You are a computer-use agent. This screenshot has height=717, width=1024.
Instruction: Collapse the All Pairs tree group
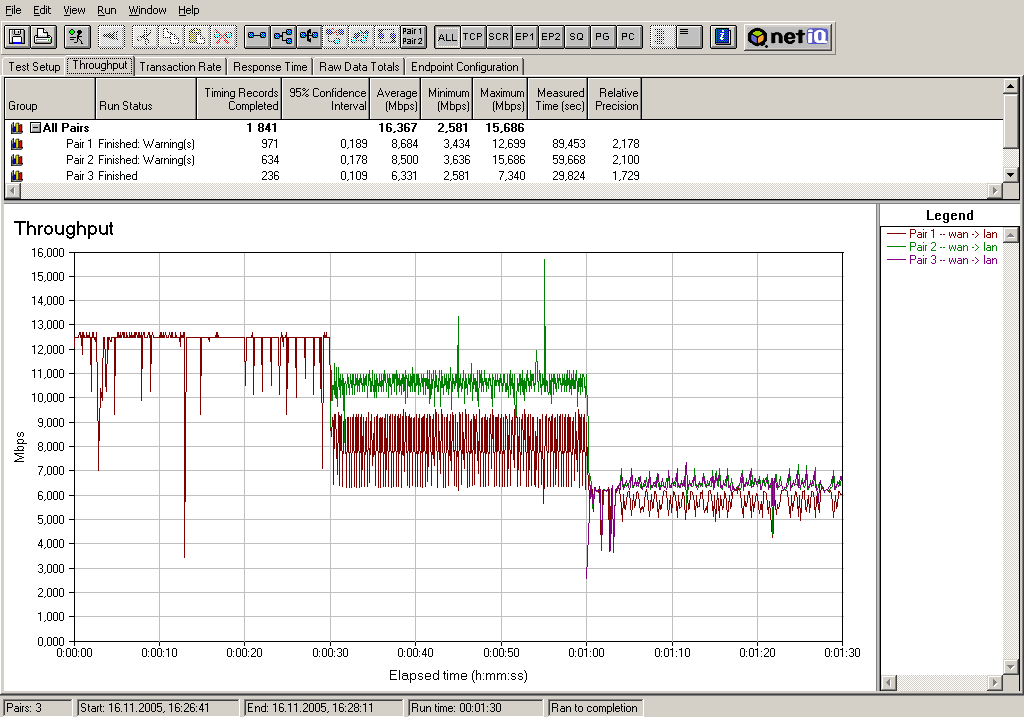35,128
